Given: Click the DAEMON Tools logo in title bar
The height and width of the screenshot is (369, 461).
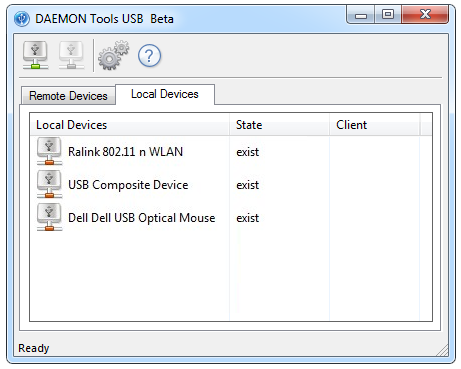Looking at the screenshot, I should tap(22, 19).
